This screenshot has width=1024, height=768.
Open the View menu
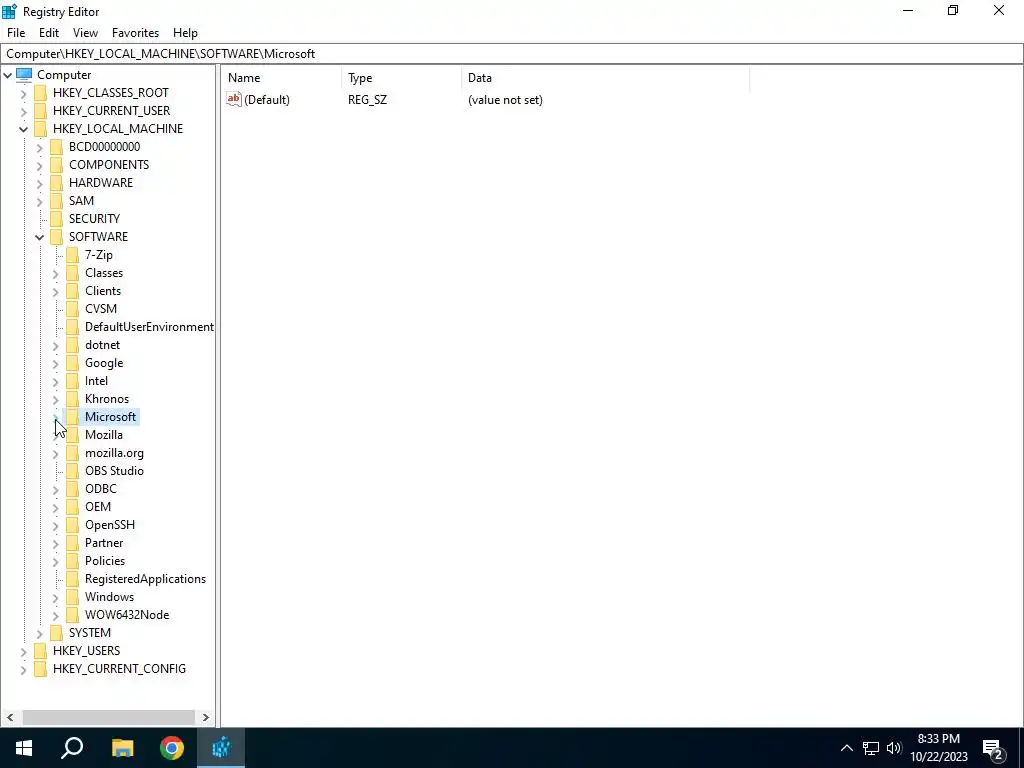[x=86, y=33]
